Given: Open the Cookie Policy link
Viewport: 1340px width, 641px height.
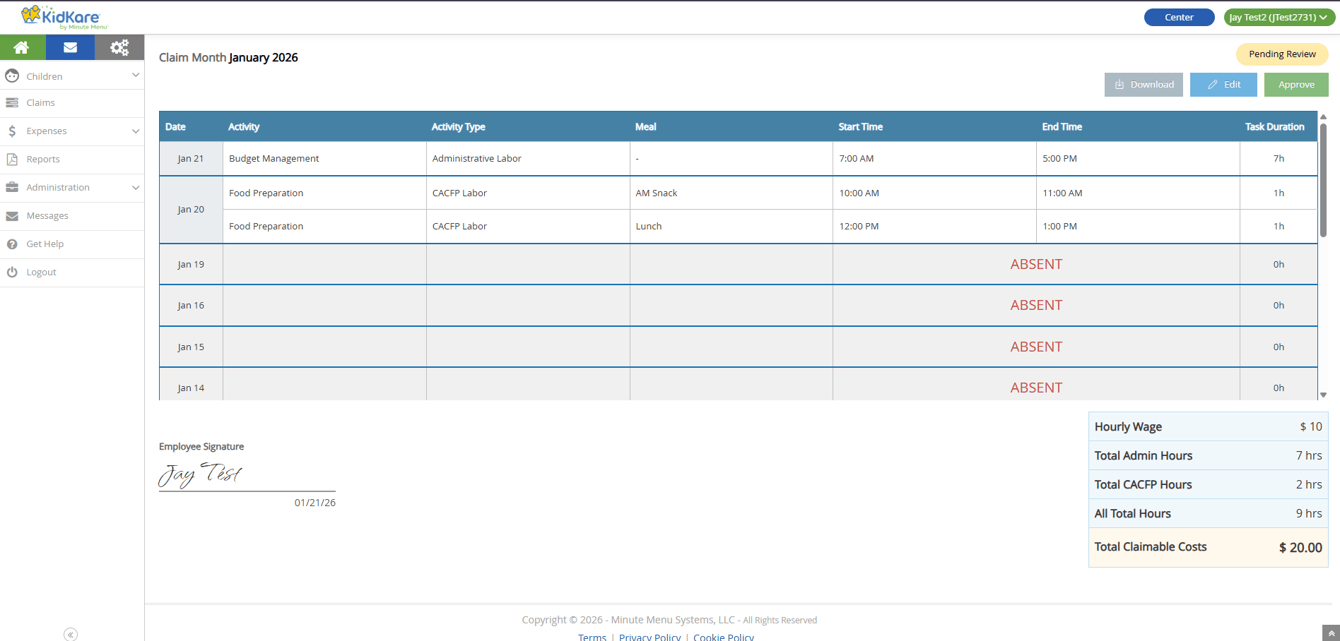Looking at the screenshot, I should point(724,636).
